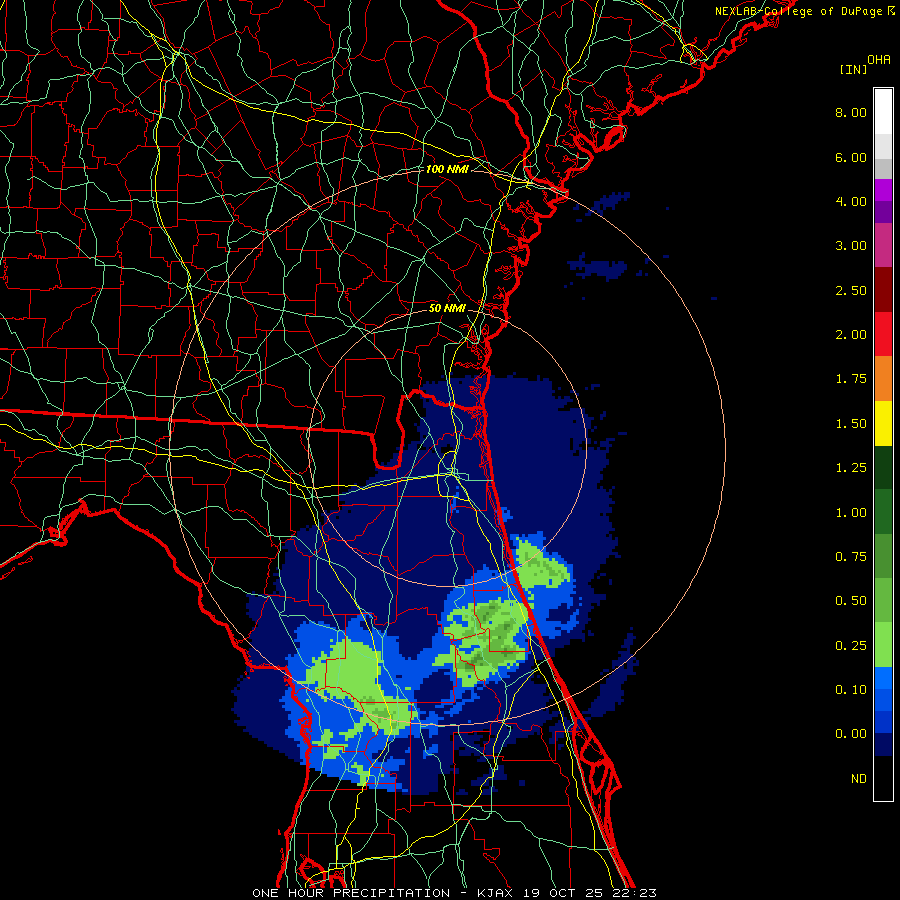900x900 pixels.
Task: Click the yellow 1.50 color swatch in legend
Action: pos(883,423)
